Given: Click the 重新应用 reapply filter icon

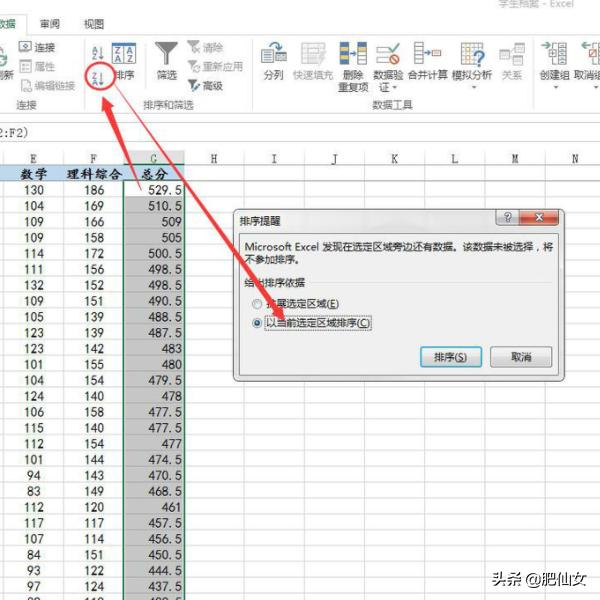Looking at the screenshot, I should point(194,66).
